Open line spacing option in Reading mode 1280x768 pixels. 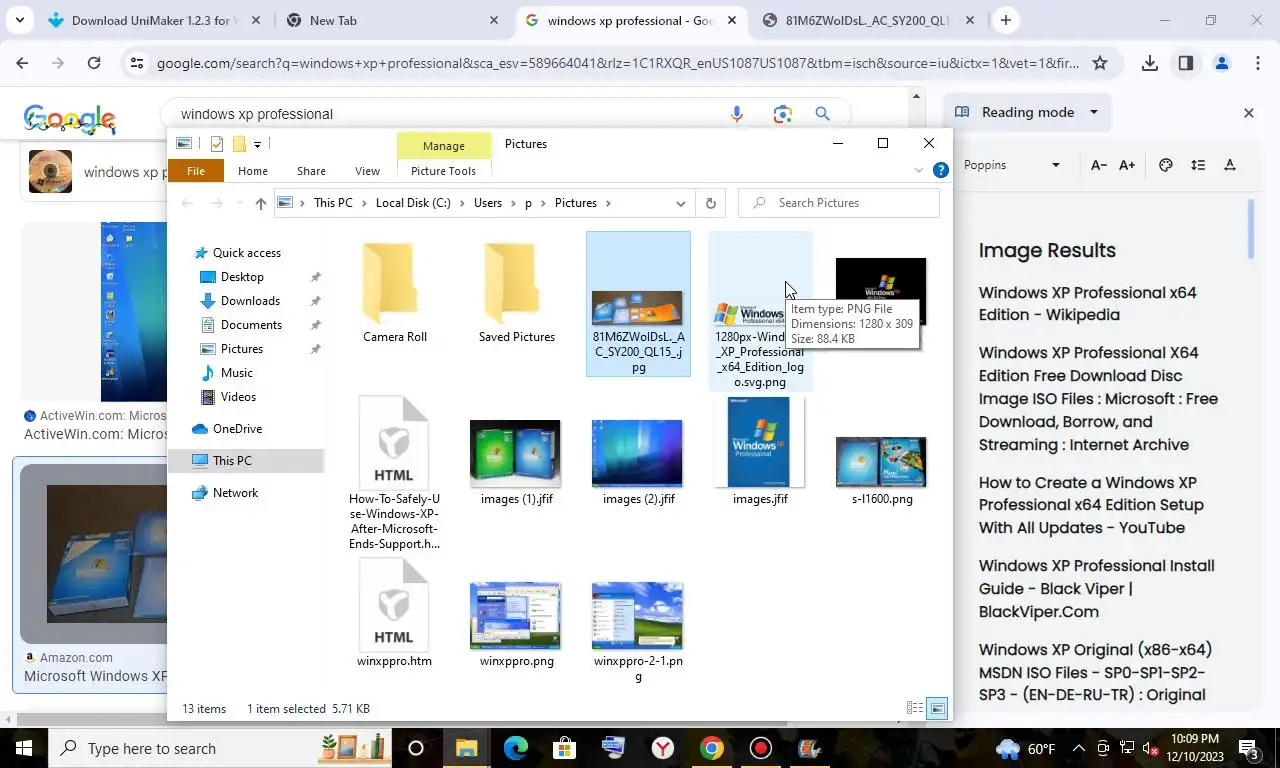point(1198,165)
